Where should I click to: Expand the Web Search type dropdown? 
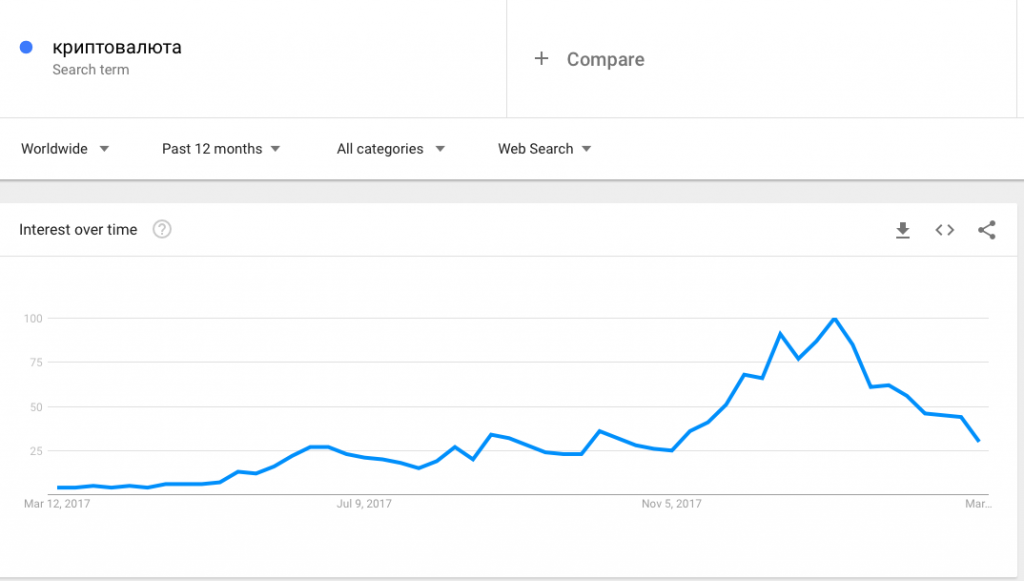pos(544,149)
